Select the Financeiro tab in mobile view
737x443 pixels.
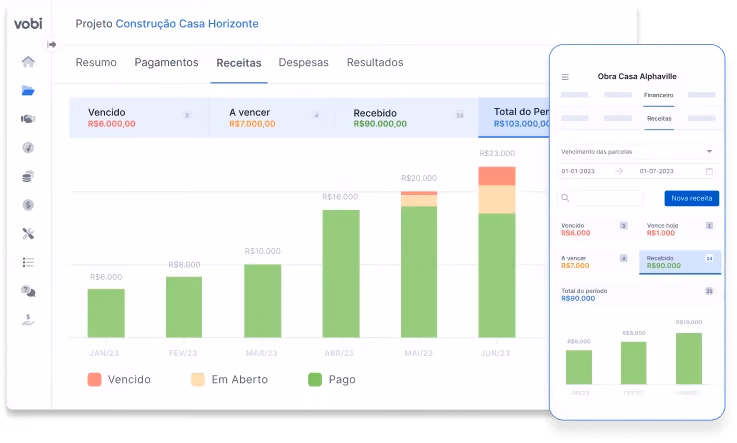(659, 95)
